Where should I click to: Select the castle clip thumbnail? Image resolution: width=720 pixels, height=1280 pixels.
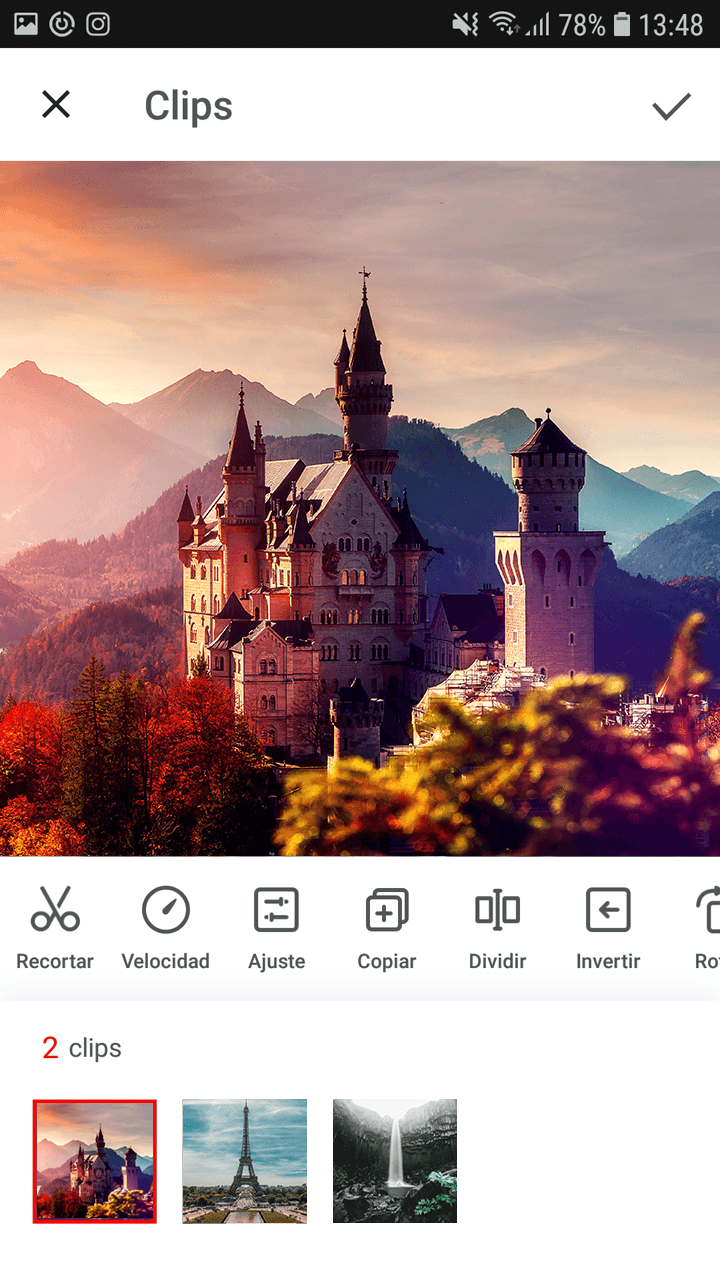[95, 1161]
